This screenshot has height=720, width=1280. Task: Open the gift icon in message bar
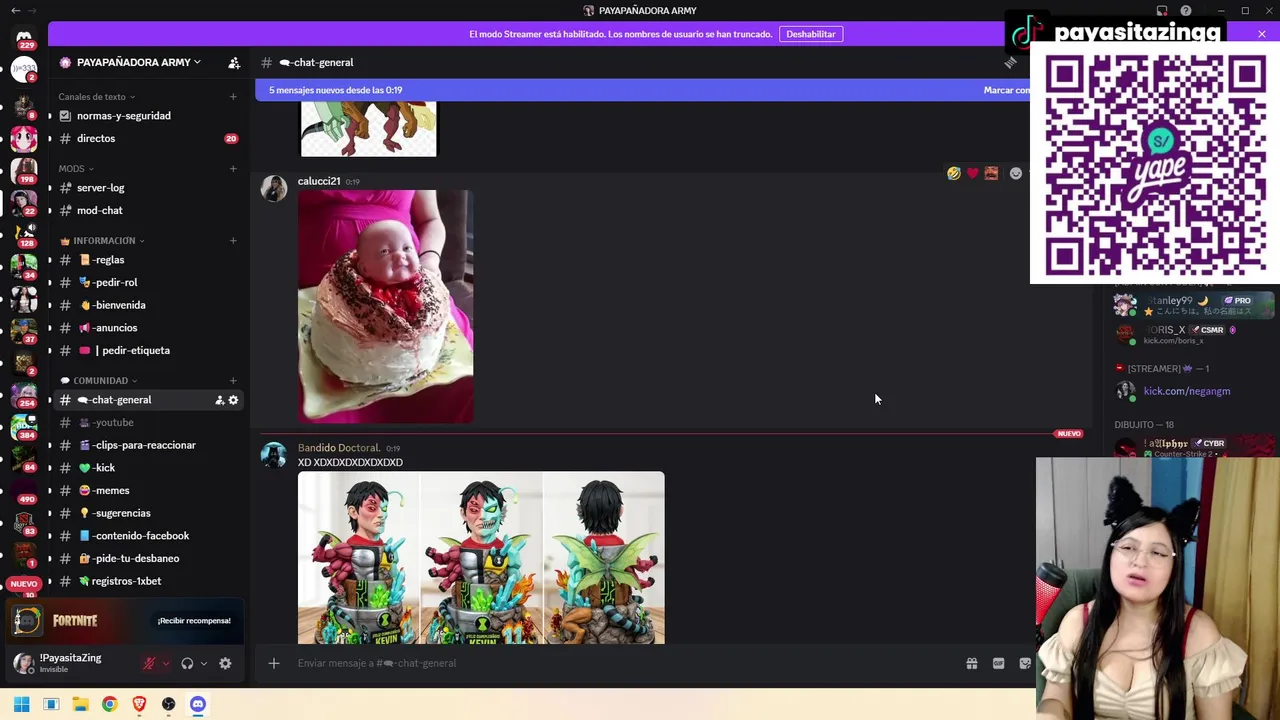(x=972, y=663)
